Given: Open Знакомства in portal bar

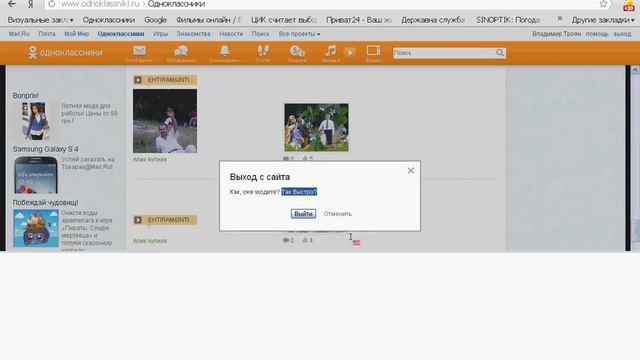Looking at the screenshot, I should click(193, 34).
